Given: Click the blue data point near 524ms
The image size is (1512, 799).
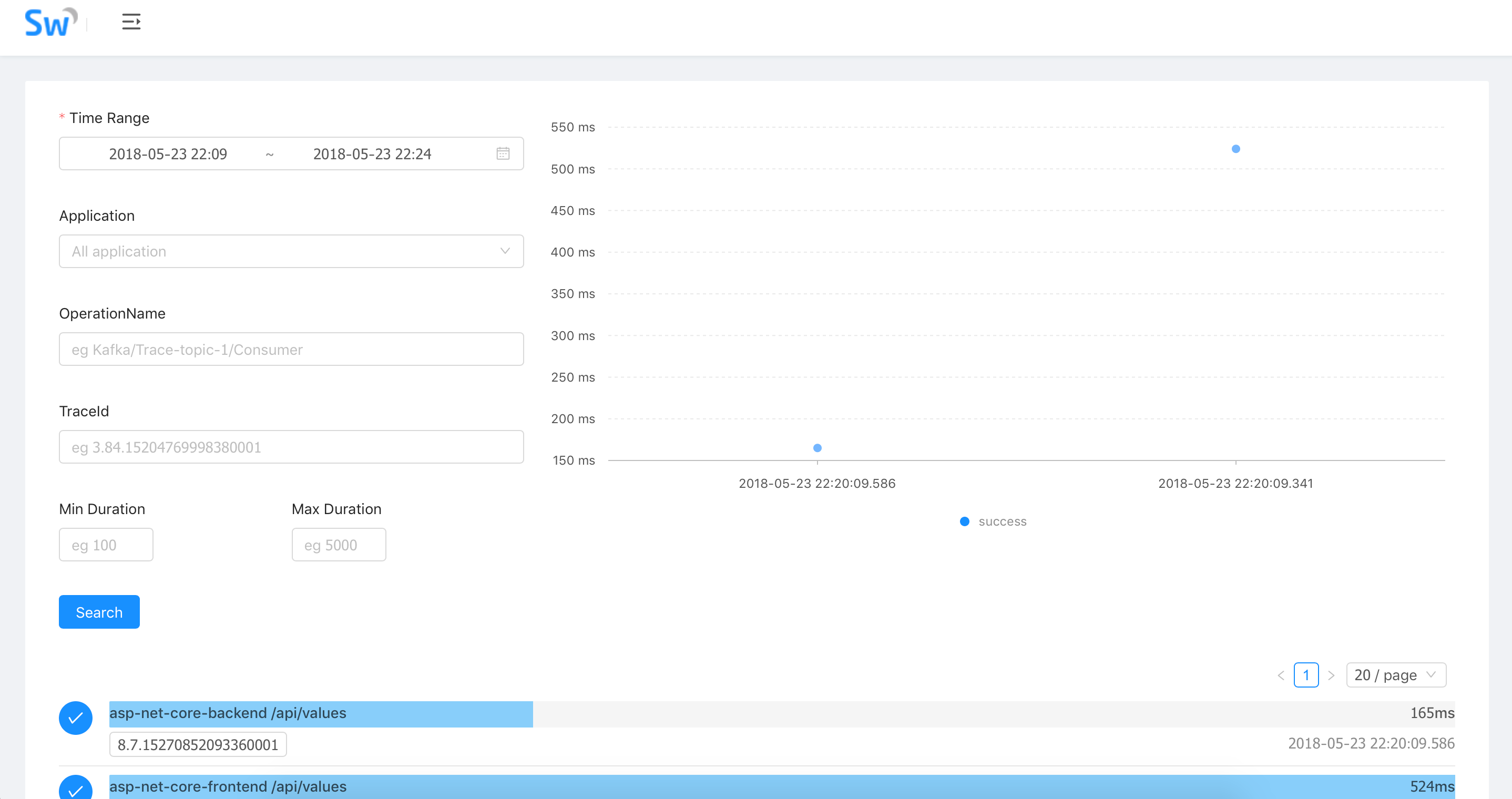Looking at the screenshot, I should 1235,150.
